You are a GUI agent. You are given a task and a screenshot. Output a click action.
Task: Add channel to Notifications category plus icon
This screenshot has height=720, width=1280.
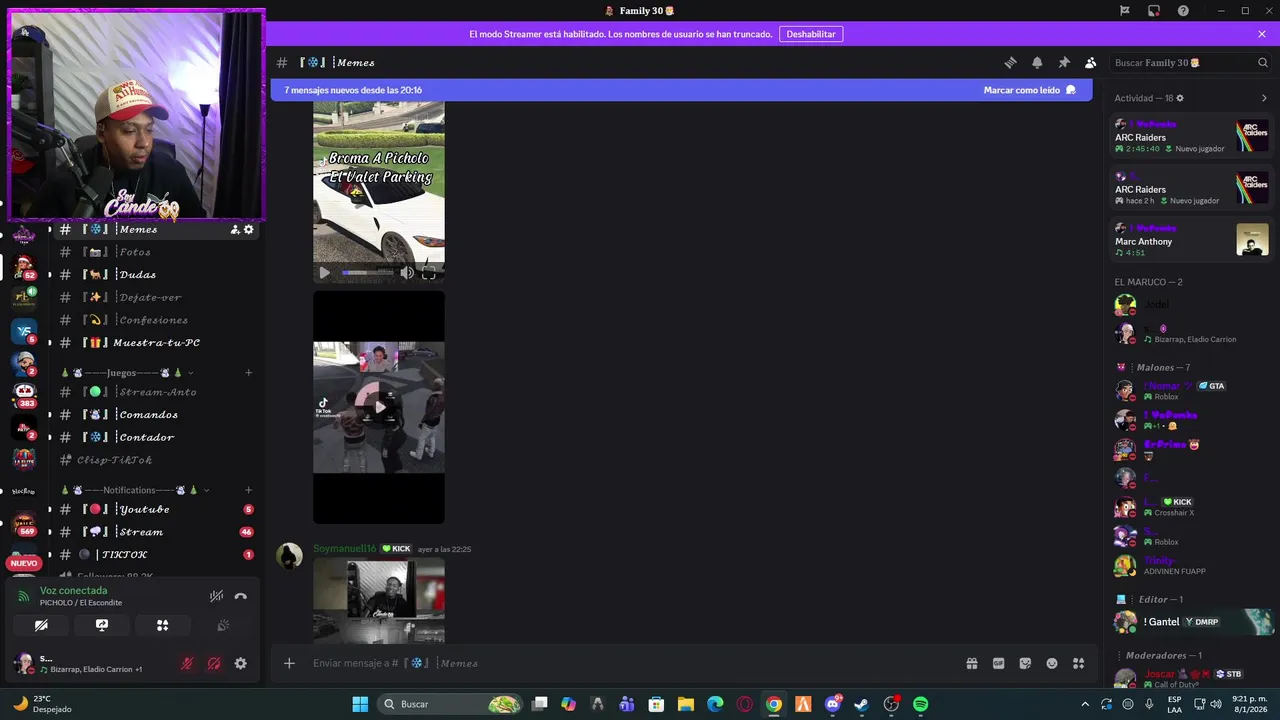(x=249, y=490)
